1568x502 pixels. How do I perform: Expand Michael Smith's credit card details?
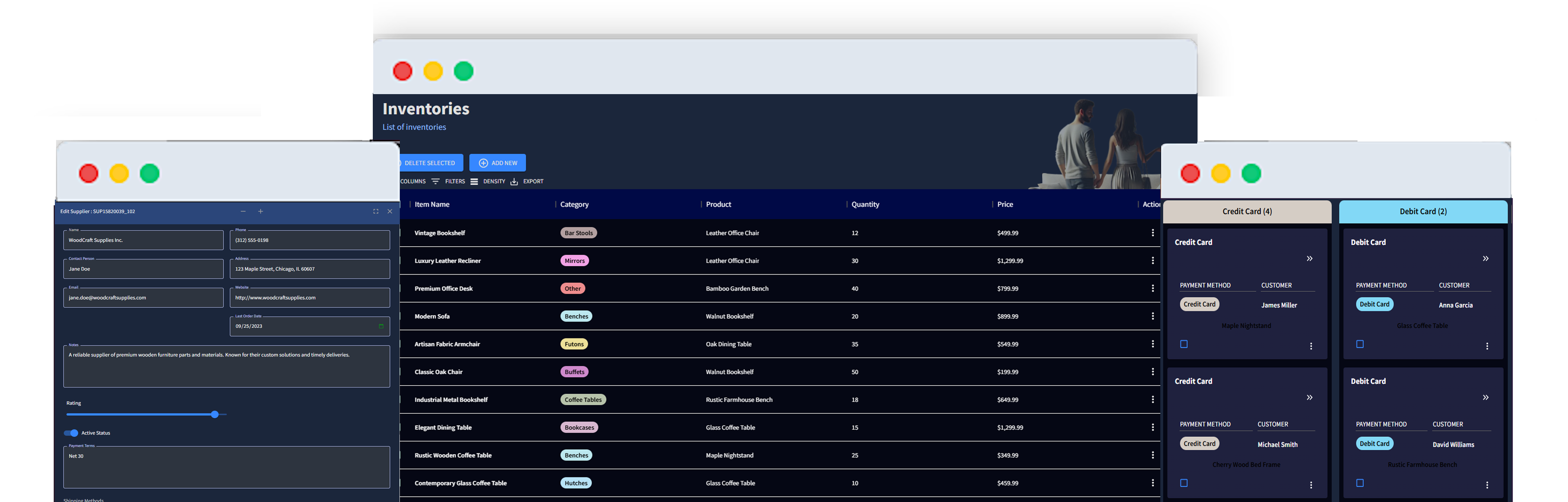click(x=1309, y=397)
